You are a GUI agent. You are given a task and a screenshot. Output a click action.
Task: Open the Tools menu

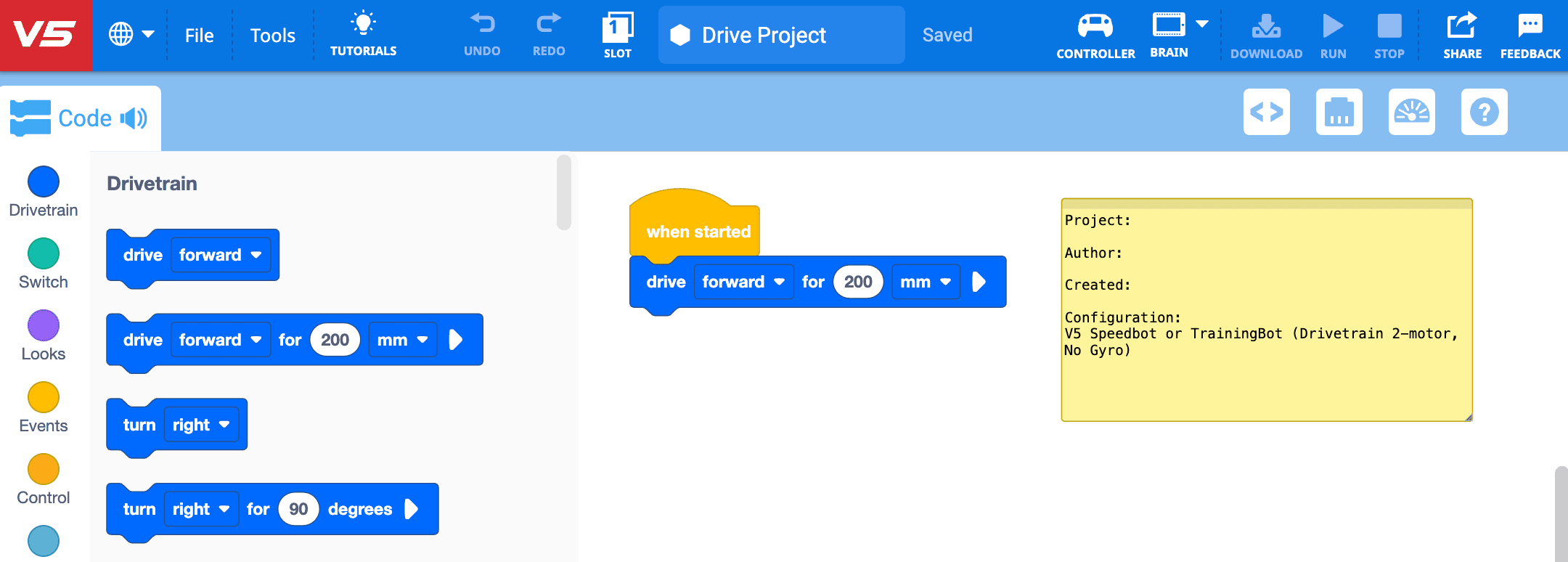pos(272,36)
